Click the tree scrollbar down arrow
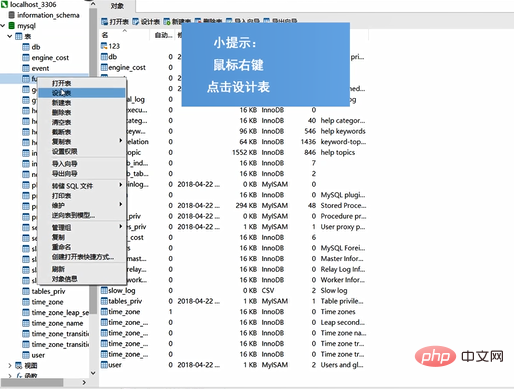This screenshot has height=389, width=514. click(x=93, y=373)
